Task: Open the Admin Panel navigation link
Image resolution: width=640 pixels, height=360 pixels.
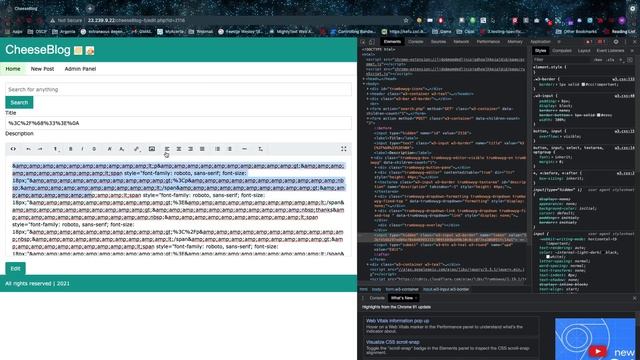Action: pos(80,69)
